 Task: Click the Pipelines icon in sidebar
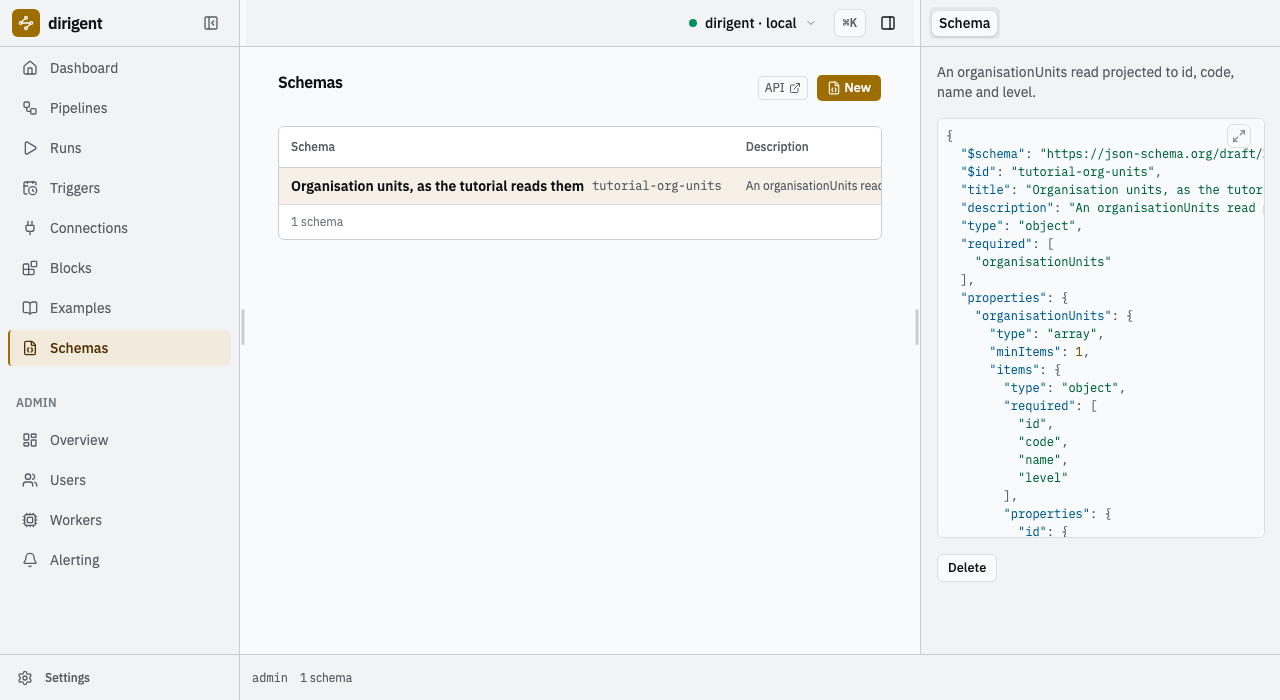coord(30,108)
